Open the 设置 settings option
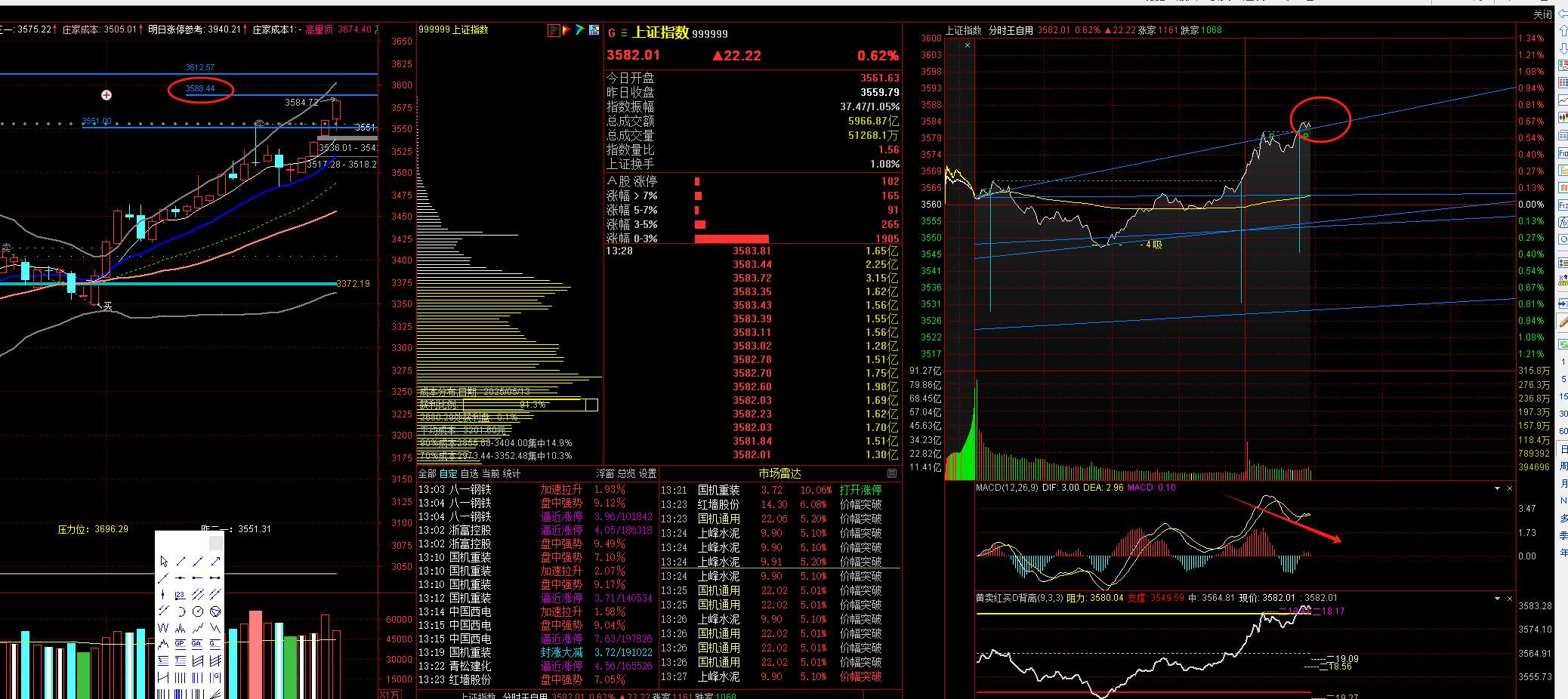The width and height of the screenshot is (1568, 699). (x=648, y=473)
